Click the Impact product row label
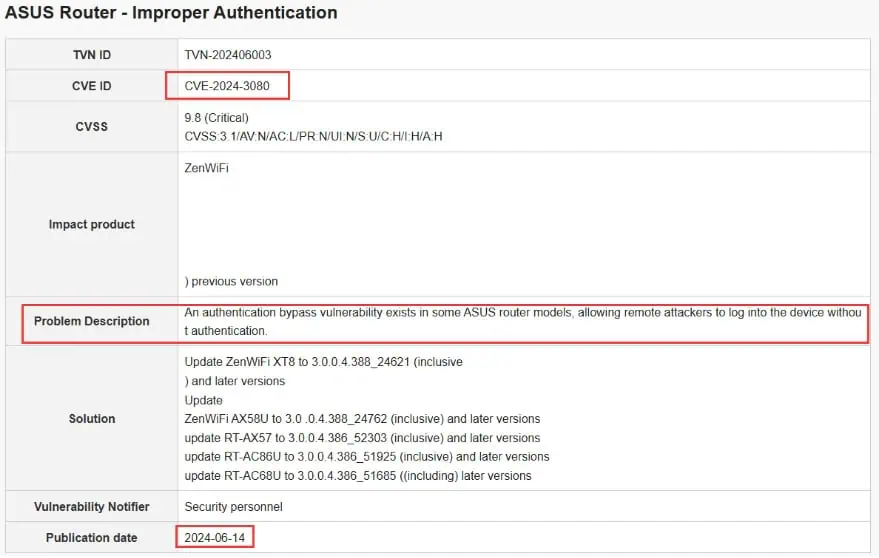 click(x=91, y=225)
